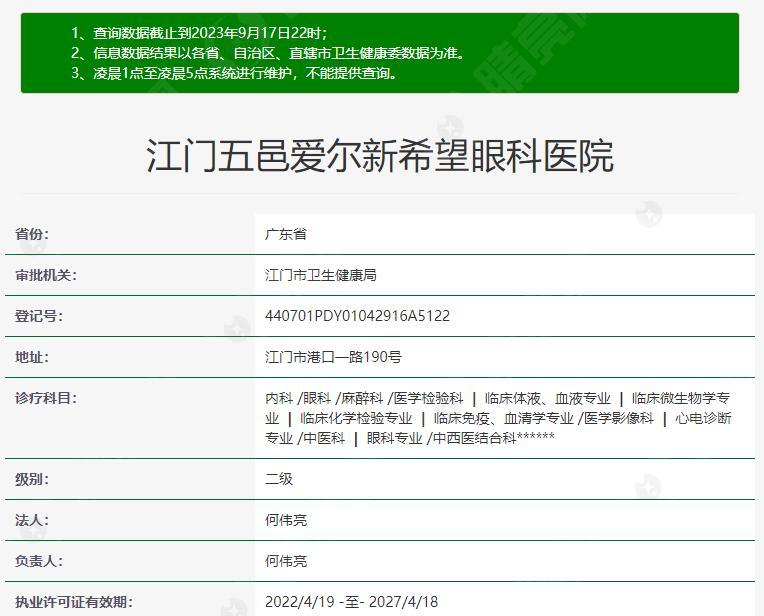This screenshot has height=616, width=764.
Task: Click the 诊疗科目 label
Action: [46, 398]
